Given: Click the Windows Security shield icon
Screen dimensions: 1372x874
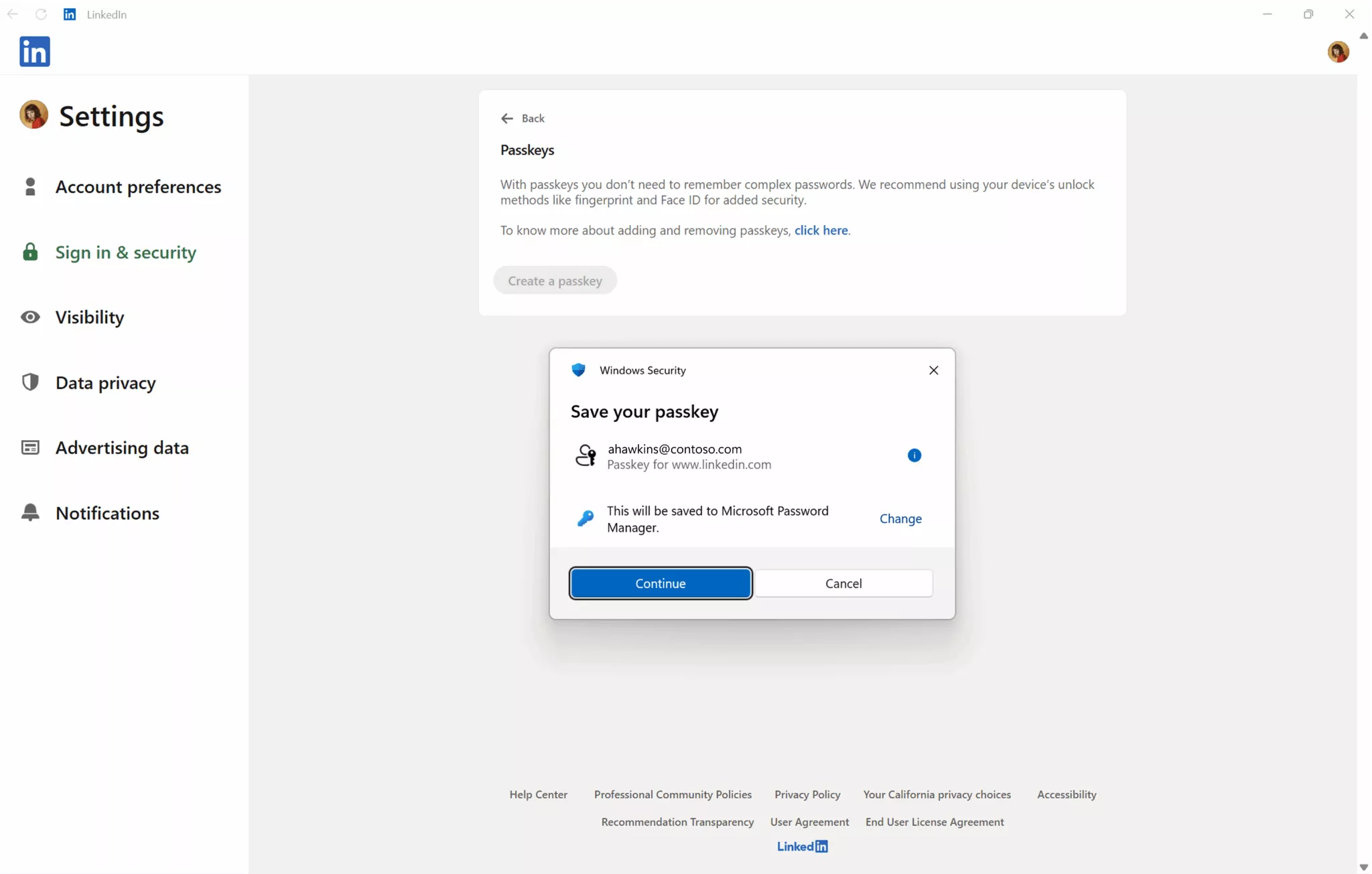Looking at the screenshot, I should tap(578, 370).
